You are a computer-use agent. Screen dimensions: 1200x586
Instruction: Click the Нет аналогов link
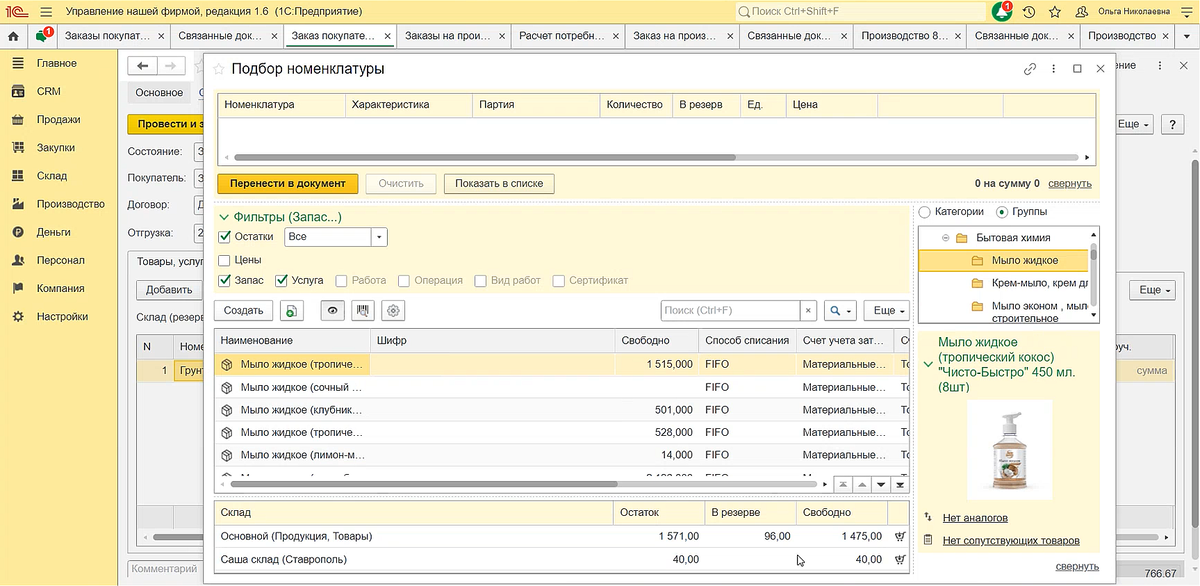[975, 518]
